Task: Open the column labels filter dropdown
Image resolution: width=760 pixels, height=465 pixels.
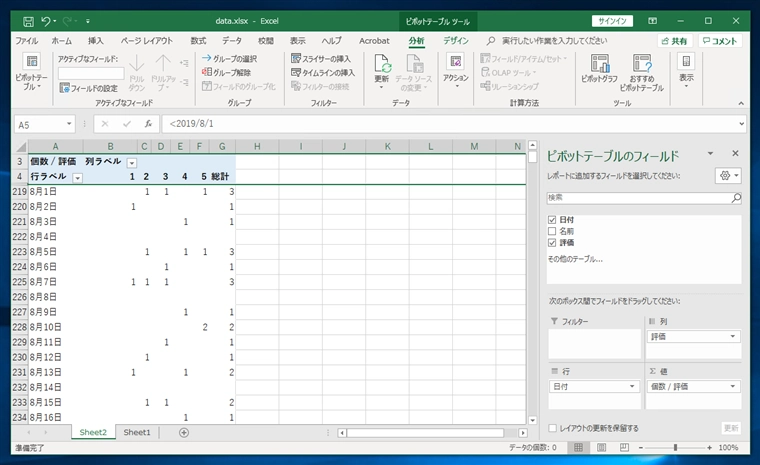Action: [x=131, y=162]
